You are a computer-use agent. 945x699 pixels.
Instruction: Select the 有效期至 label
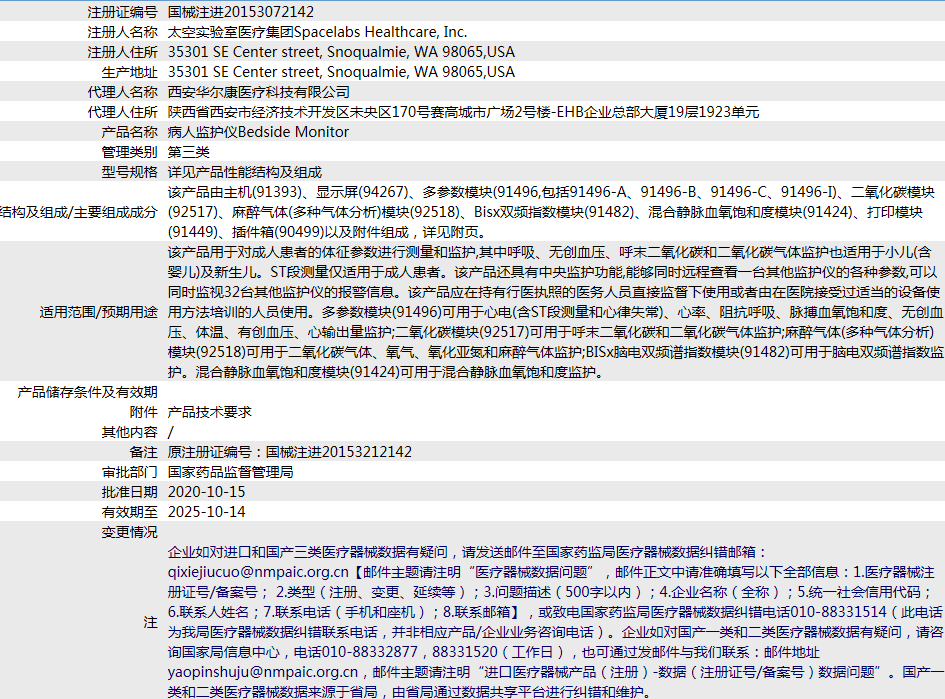click(x=130, y=512)
